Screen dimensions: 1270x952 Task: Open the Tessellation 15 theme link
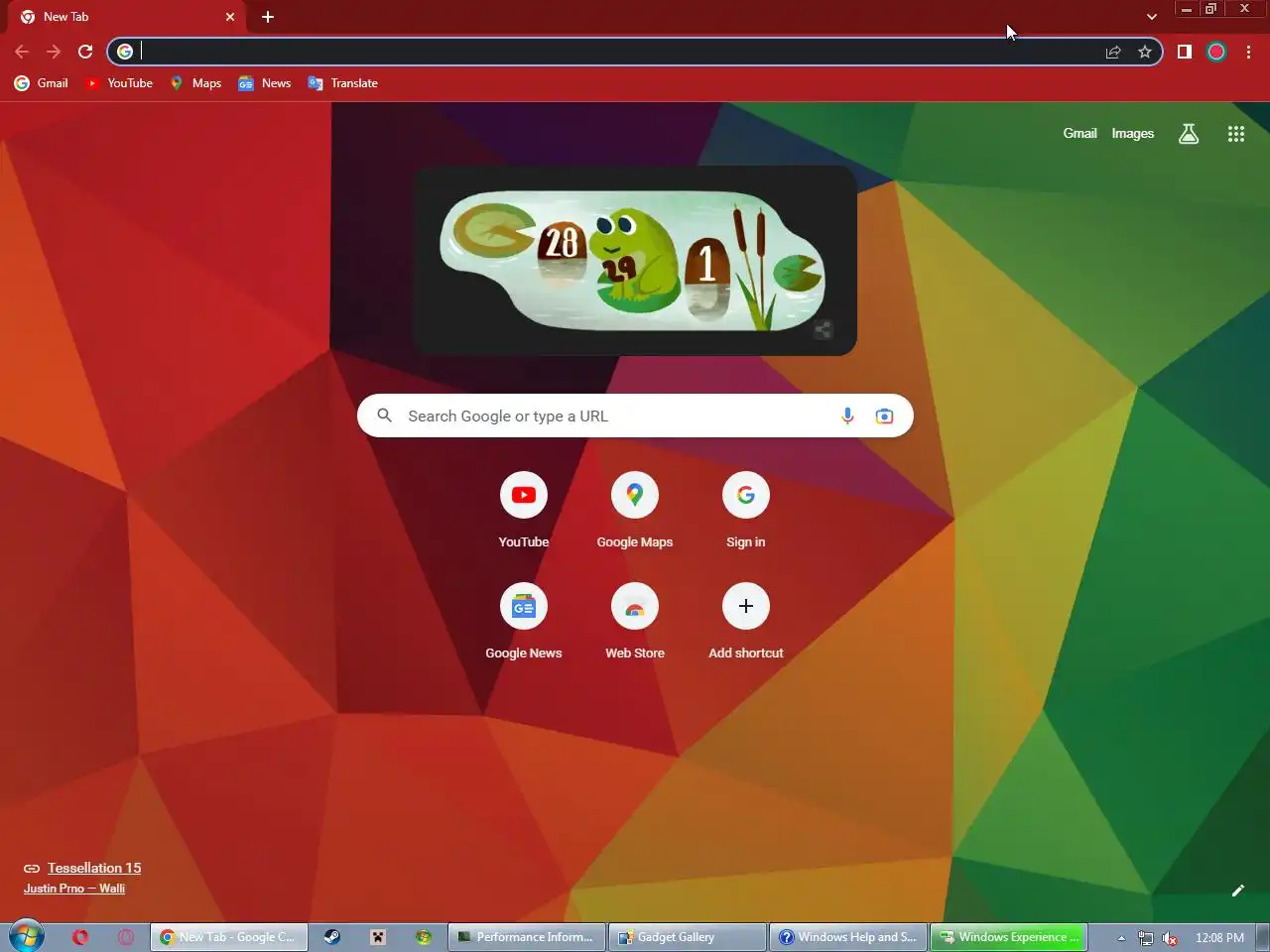(94, 868)
